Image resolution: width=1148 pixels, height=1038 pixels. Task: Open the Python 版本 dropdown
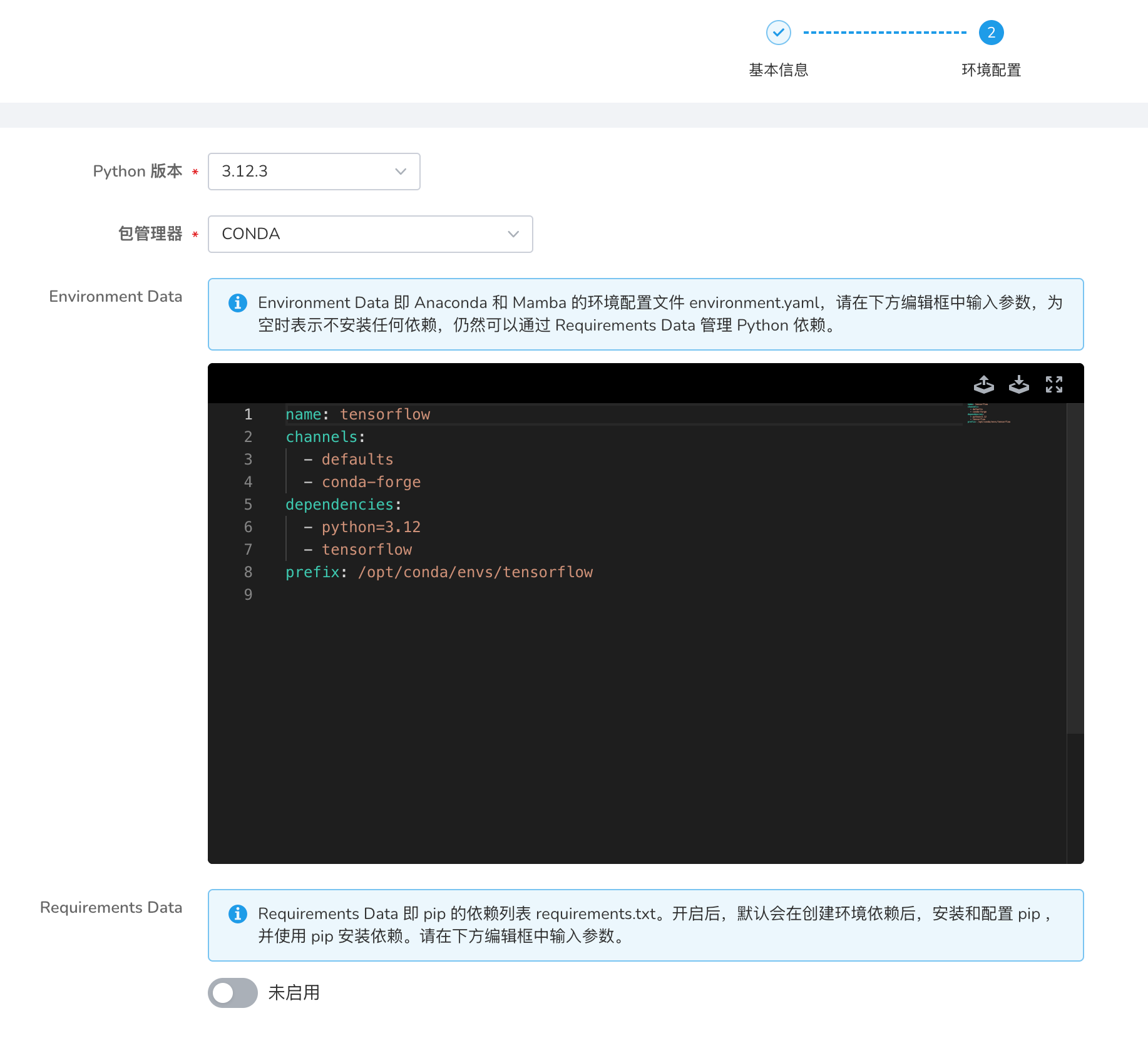click(x=314, y=171)
